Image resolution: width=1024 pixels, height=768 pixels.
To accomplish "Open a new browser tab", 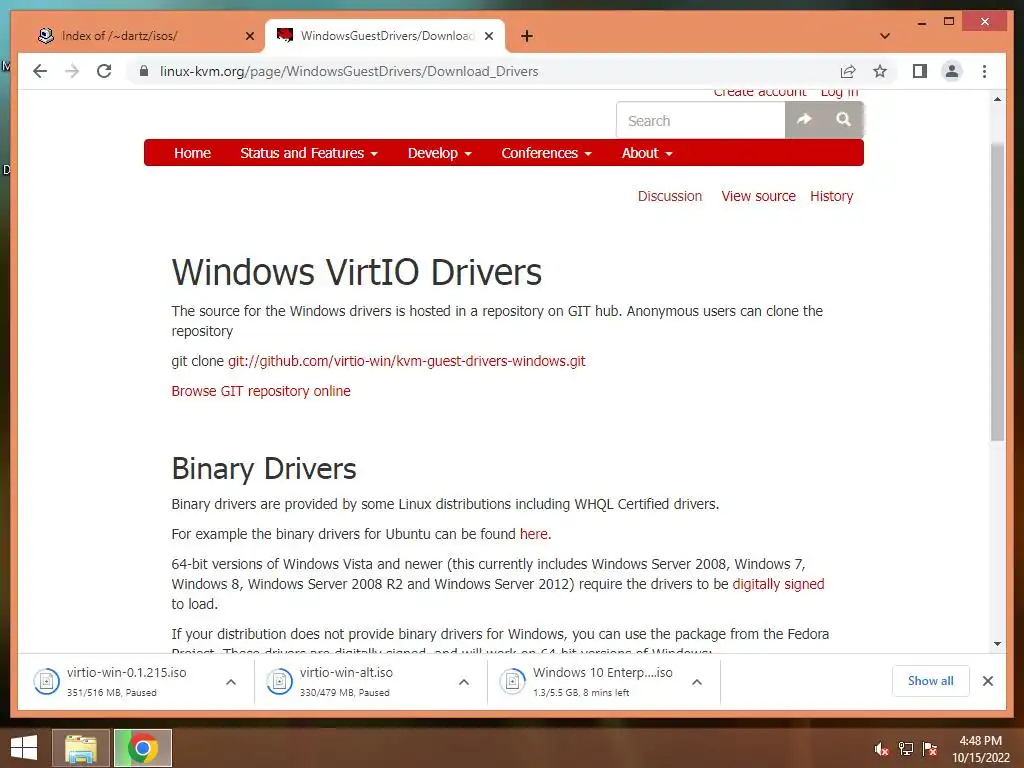I will (x=527, y=36).
